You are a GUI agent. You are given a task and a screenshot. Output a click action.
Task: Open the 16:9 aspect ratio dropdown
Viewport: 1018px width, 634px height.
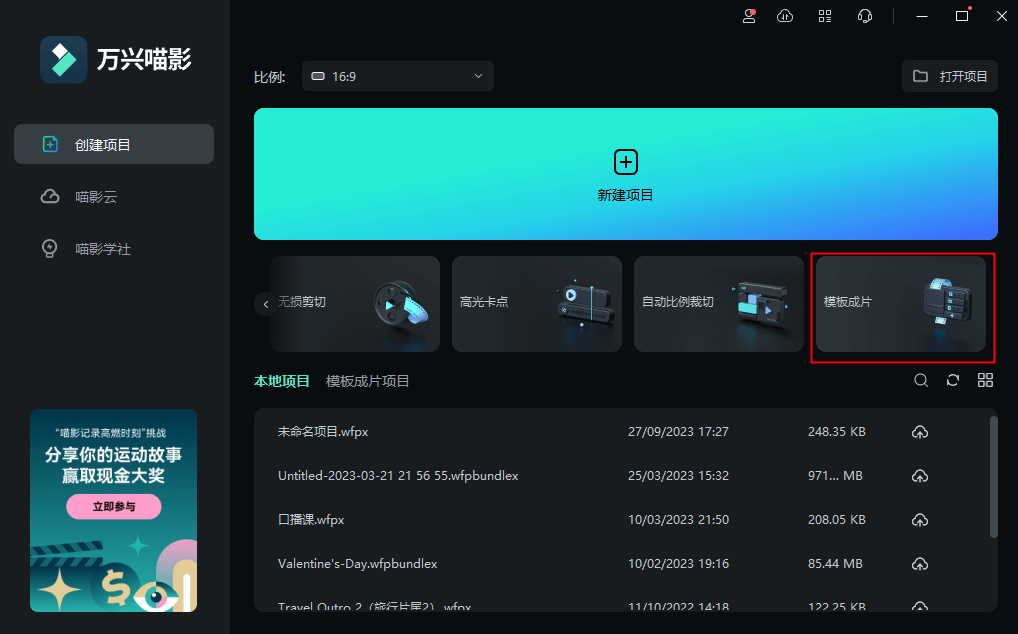click(397, 76)
